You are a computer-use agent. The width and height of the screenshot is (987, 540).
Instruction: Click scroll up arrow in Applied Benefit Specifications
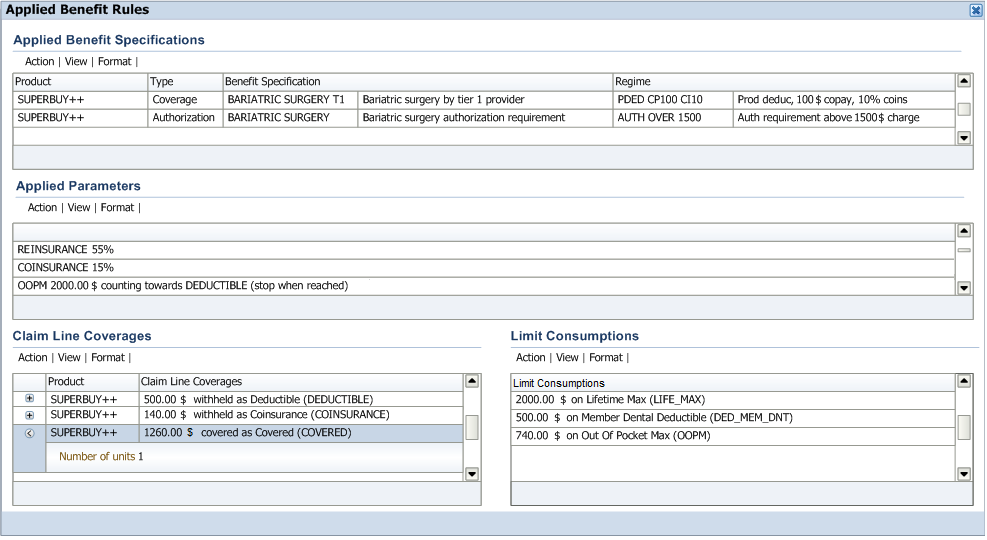964,81
